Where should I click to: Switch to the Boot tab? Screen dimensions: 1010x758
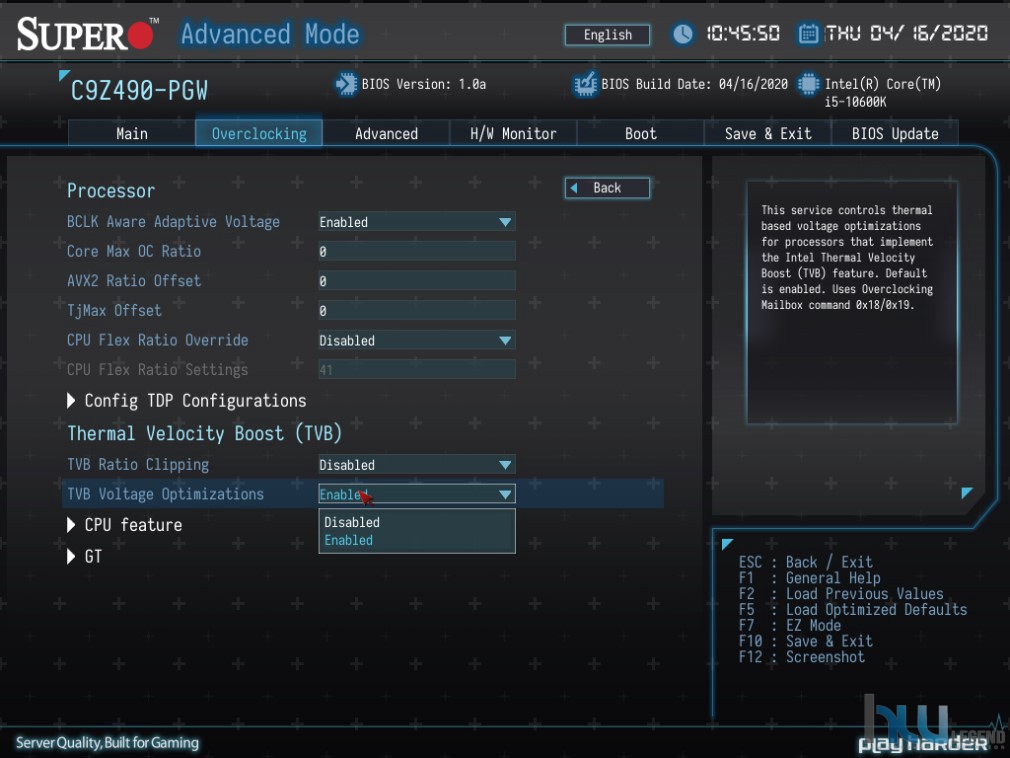(640, 133)
